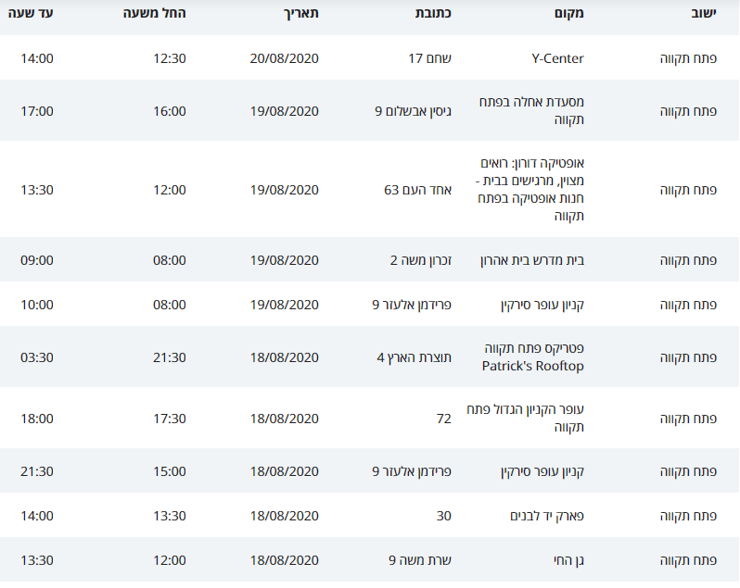Viewport: 740px width, 588px height.
Task: Select start time 12:00 in 'גן החי' row
Action: pos(169,560)
